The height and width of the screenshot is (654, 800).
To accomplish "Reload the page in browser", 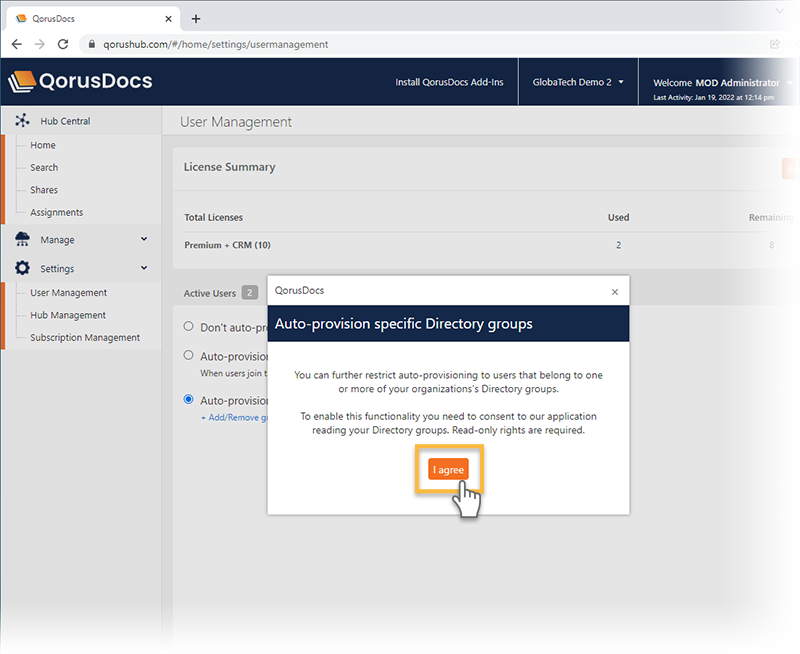I will click(x=63, y=44).
